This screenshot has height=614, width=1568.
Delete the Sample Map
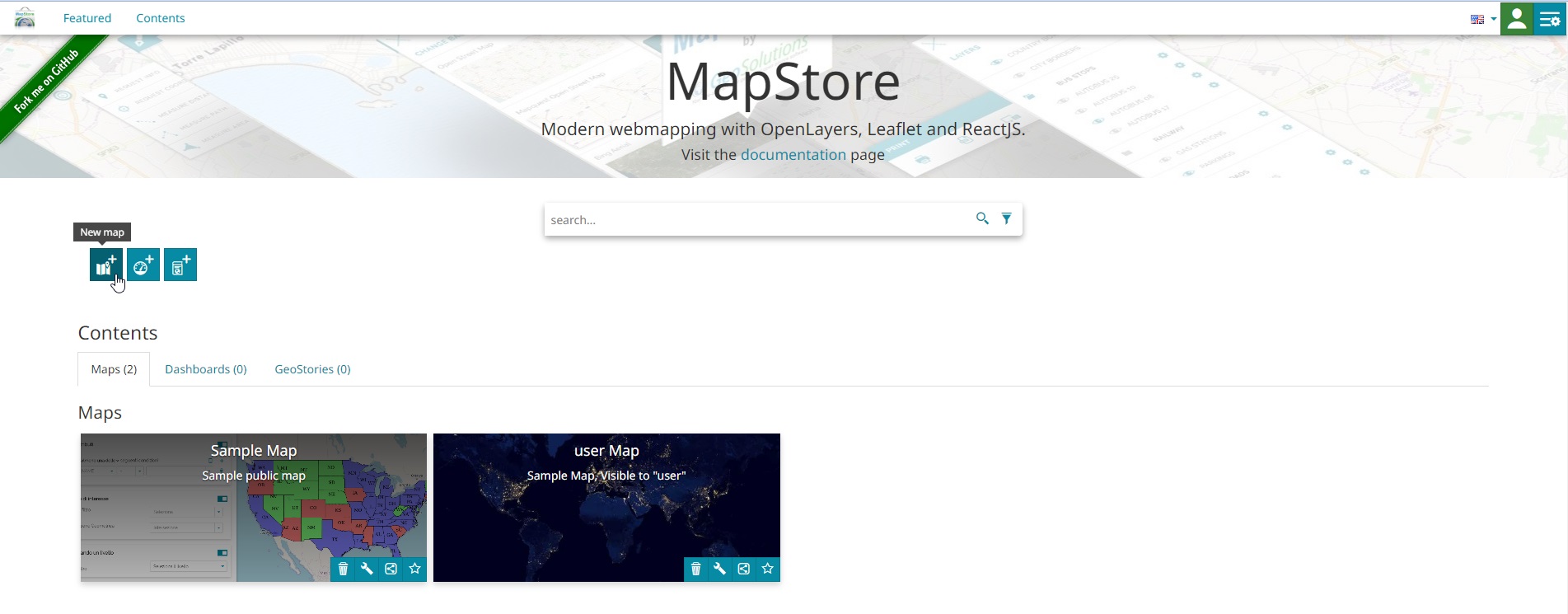(x=343, y=569)
